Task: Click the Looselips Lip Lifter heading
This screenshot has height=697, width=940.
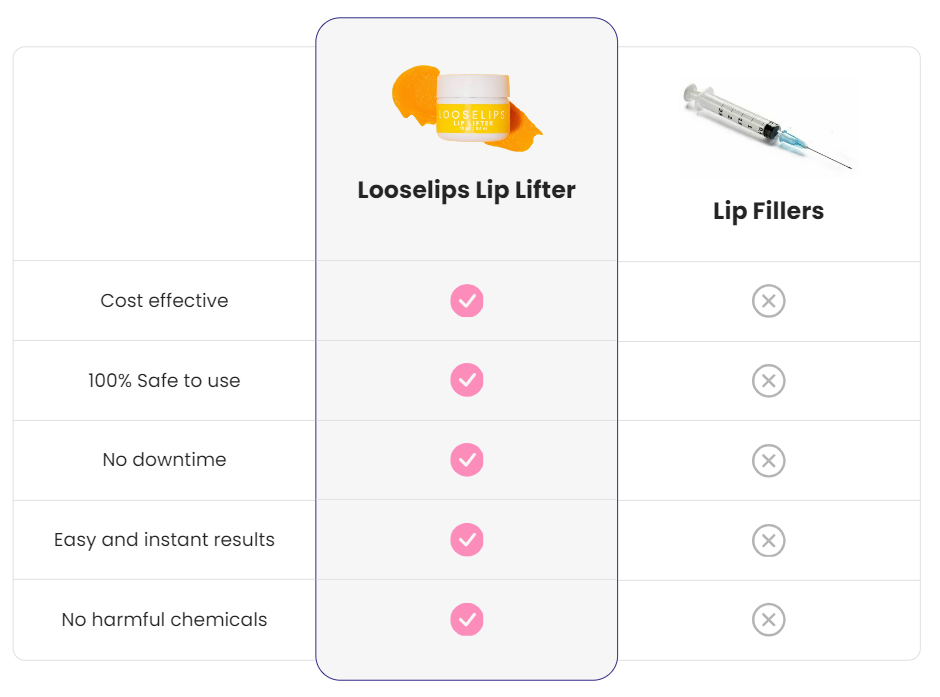Action: click(x=466, y=190)
